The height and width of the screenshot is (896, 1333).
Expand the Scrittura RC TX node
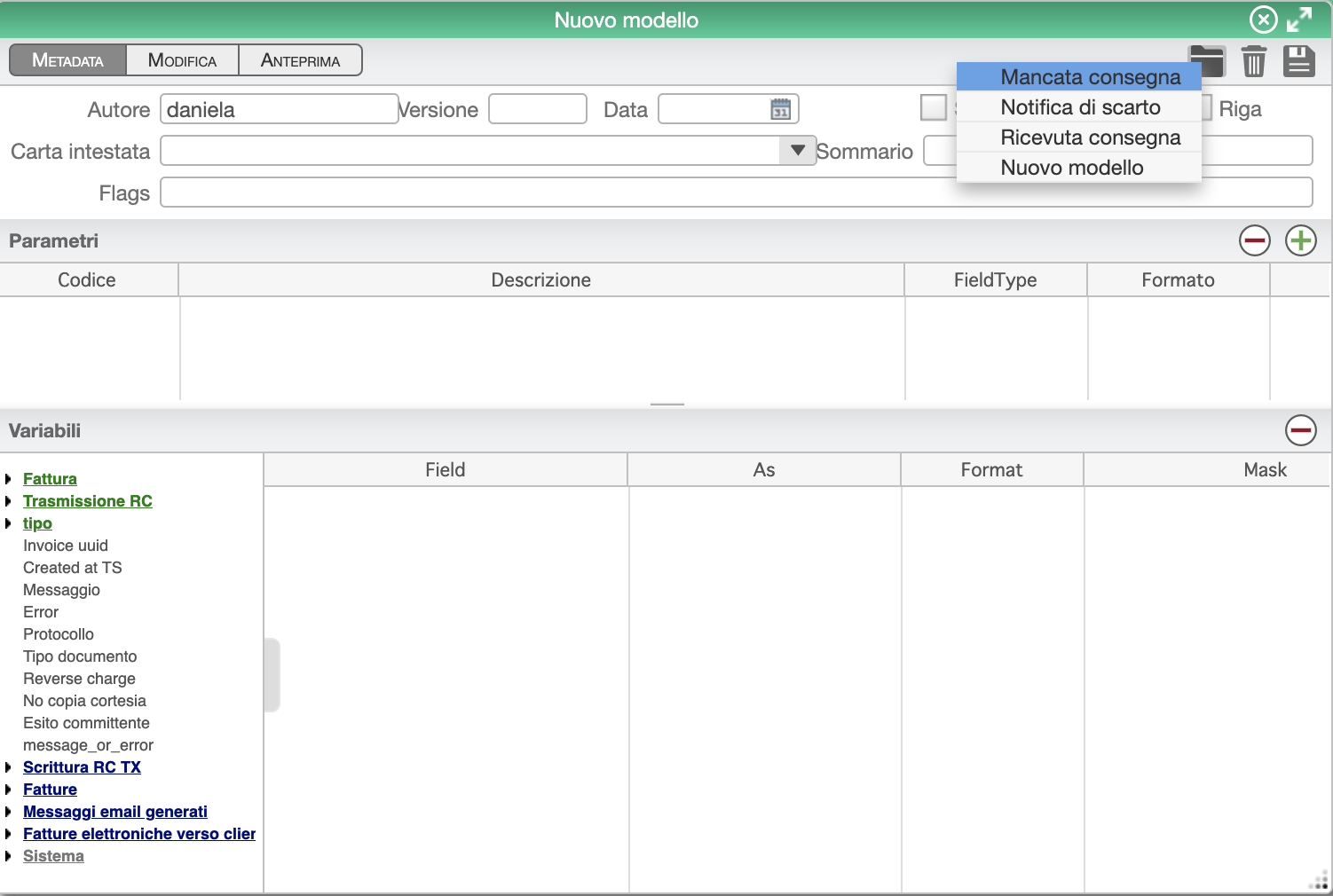[x=8, y=767]
